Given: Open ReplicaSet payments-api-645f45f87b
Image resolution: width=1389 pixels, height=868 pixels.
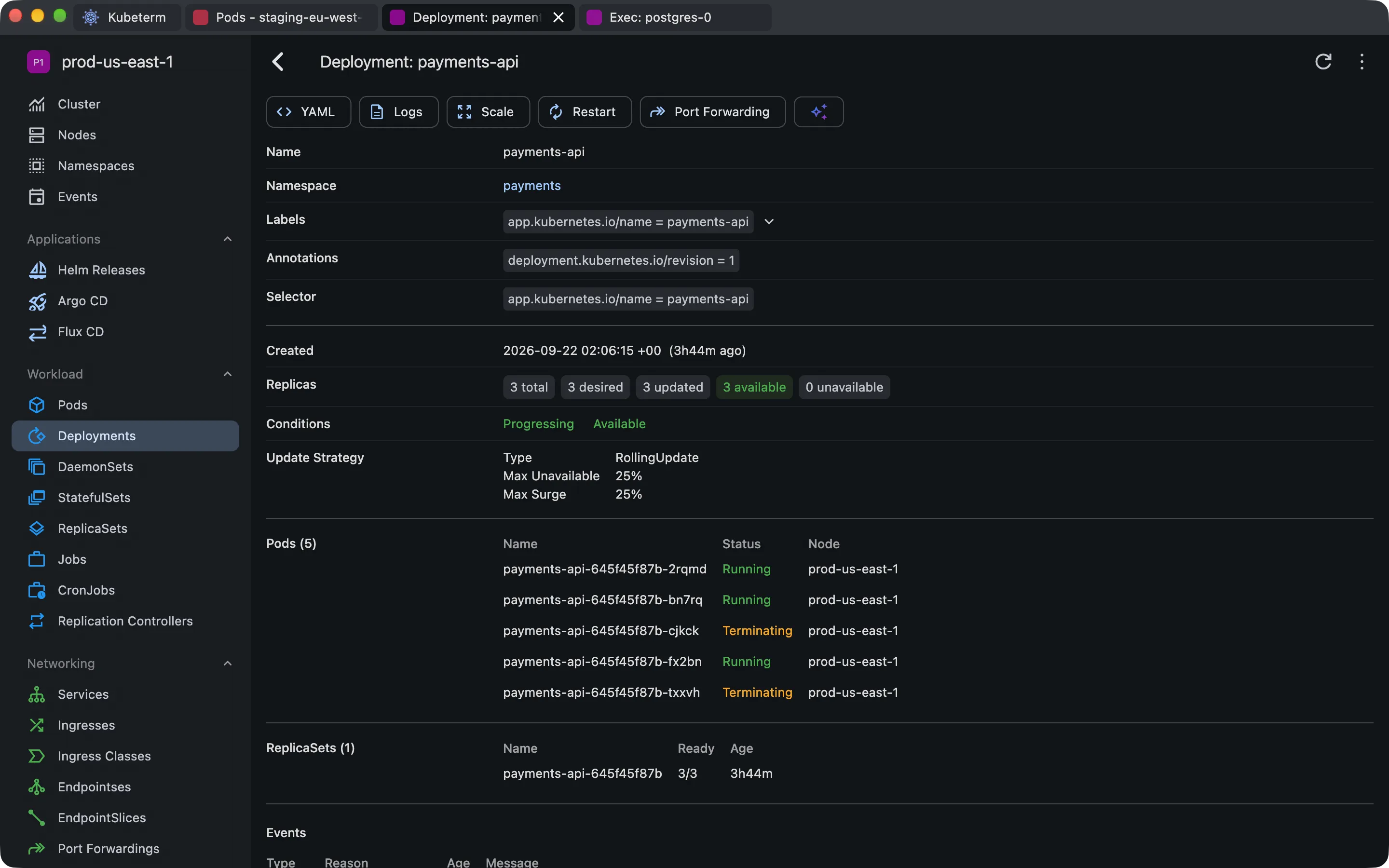Looking at the screenshot, I should tap(582, 773).
